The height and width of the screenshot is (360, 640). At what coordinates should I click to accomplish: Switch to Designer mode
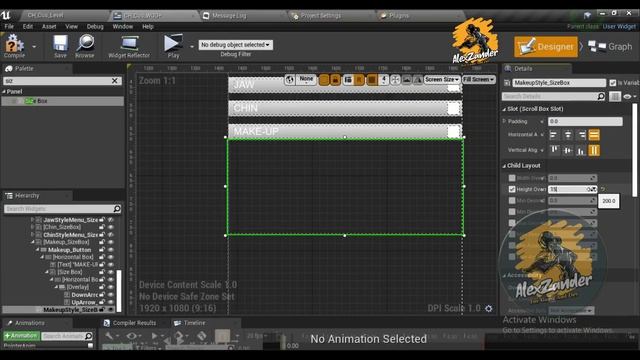coord(546,47)
